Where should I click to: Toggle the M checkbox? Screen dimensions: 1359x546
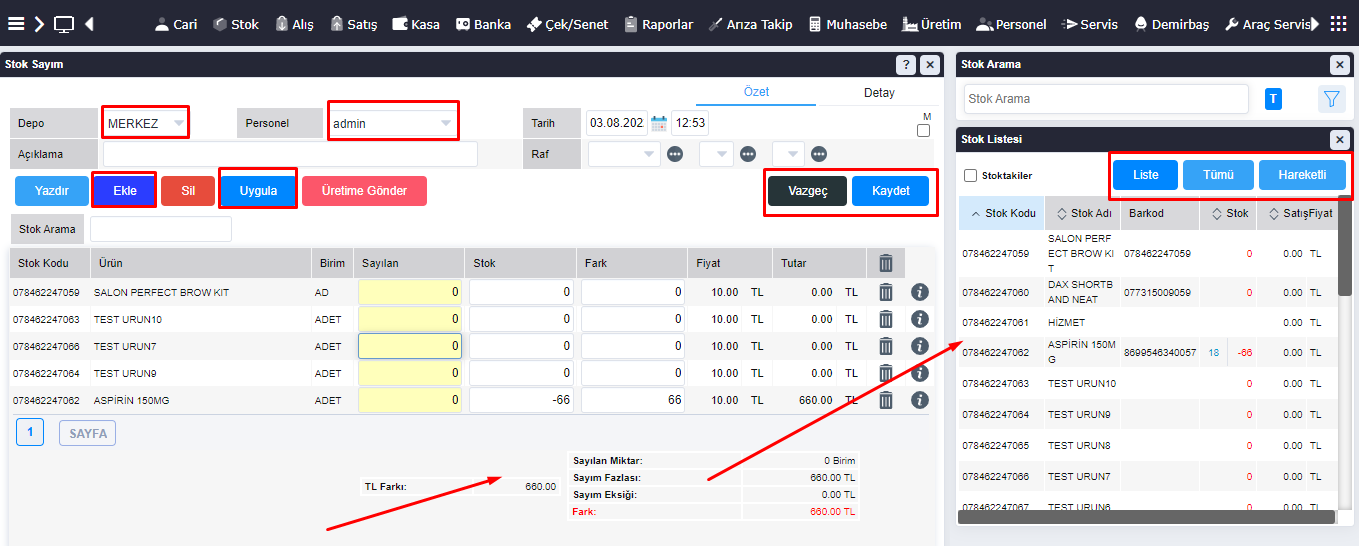(923, 130)
